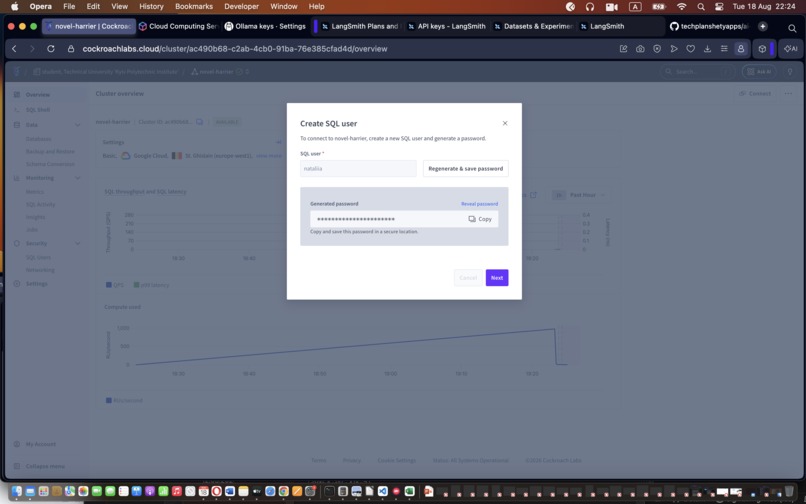Open the downloads icon
The width and height of the screenshot is (806, 504).
707,49
